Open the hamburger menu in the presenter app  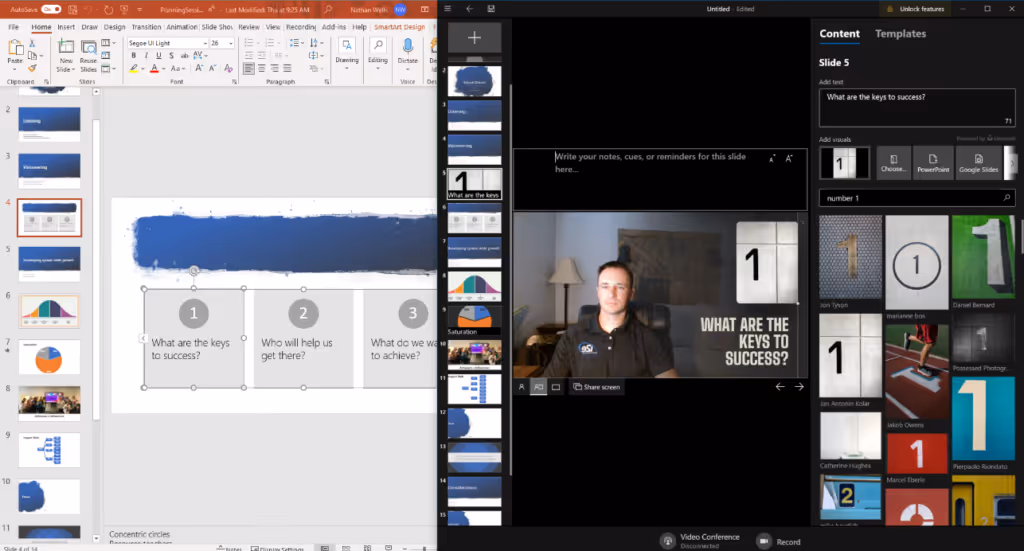(447, 8)
